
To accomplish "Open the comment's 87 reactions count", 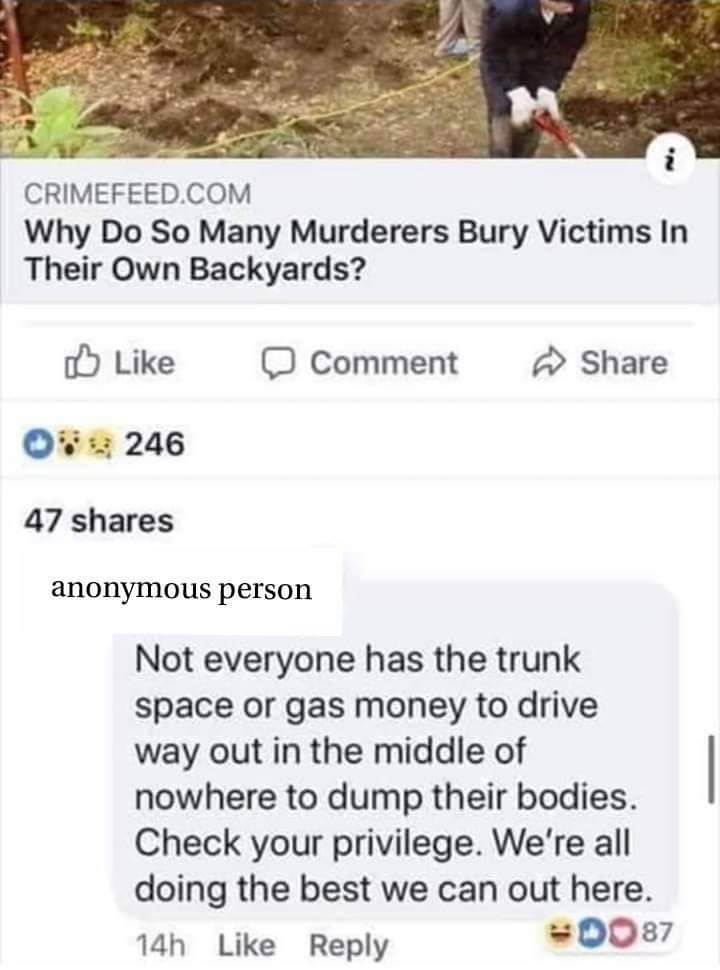I will 658,932.
